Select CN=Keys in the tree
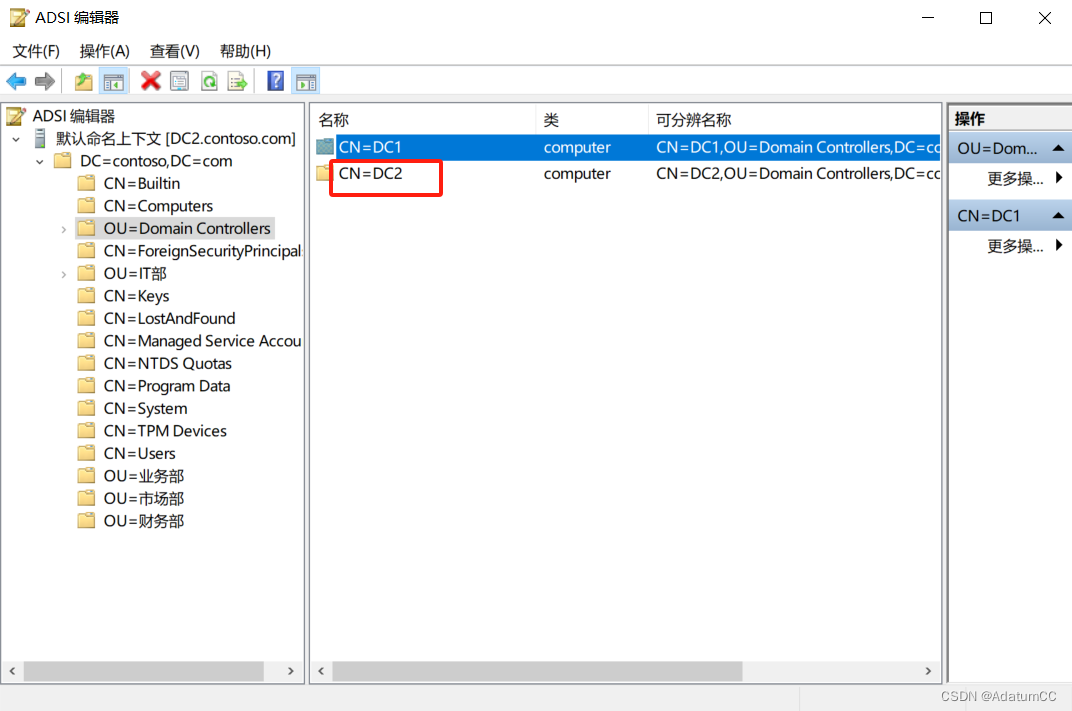This screenshot has height=711, width=1072. click(x=136, y=296)
